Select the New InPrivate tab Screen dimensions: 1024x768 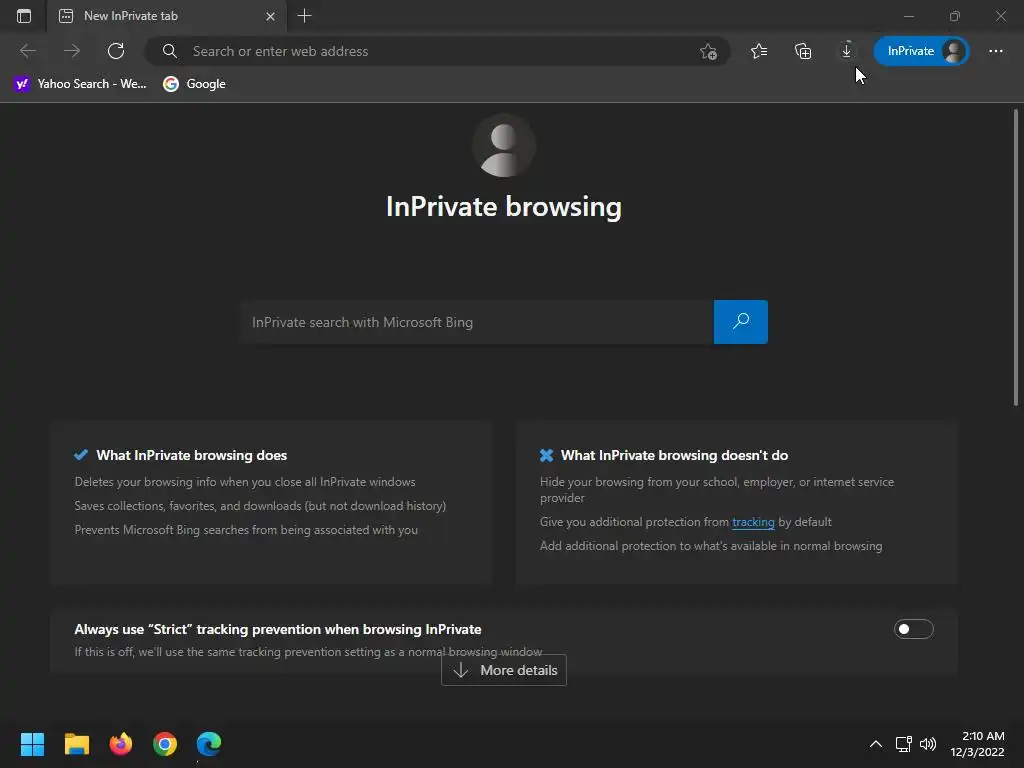(x=167, y=16)
